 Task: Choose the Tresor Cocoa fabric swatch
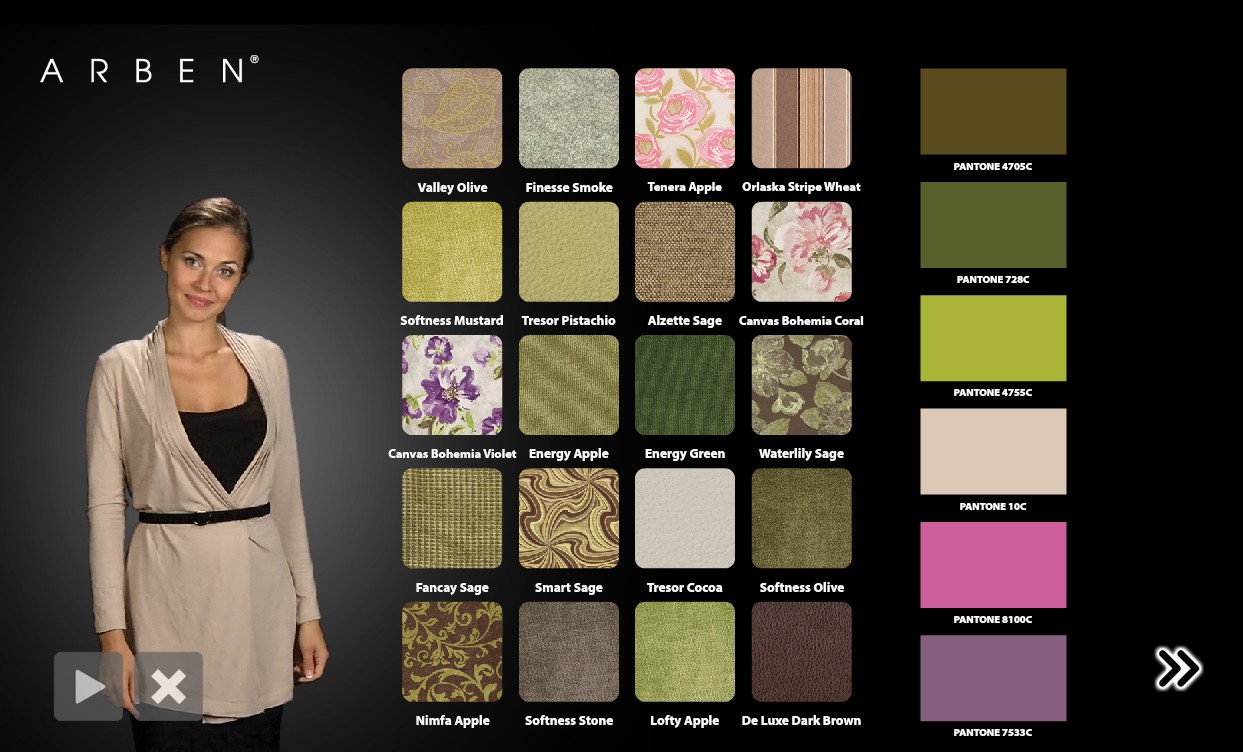pos(685,518)
